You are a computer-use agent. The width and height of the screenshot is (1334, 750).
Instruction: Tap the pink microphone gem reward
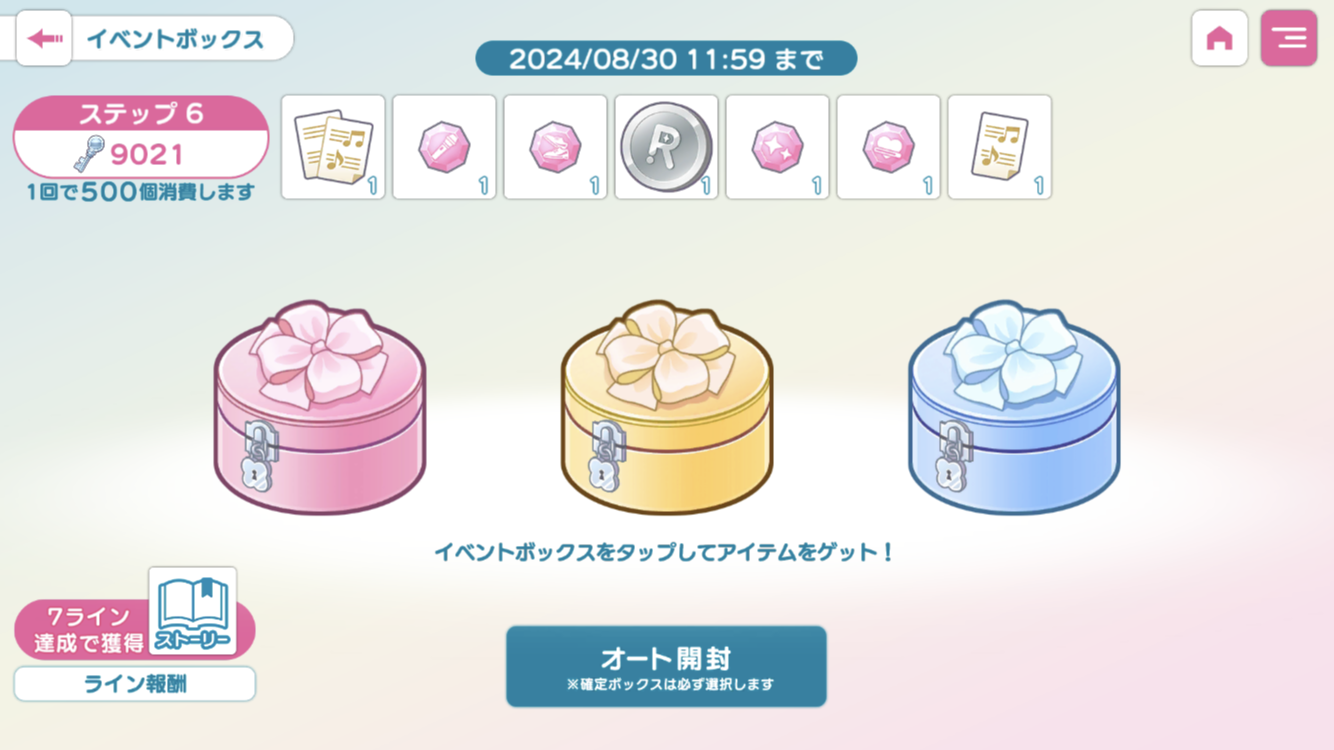pos(444,147)
